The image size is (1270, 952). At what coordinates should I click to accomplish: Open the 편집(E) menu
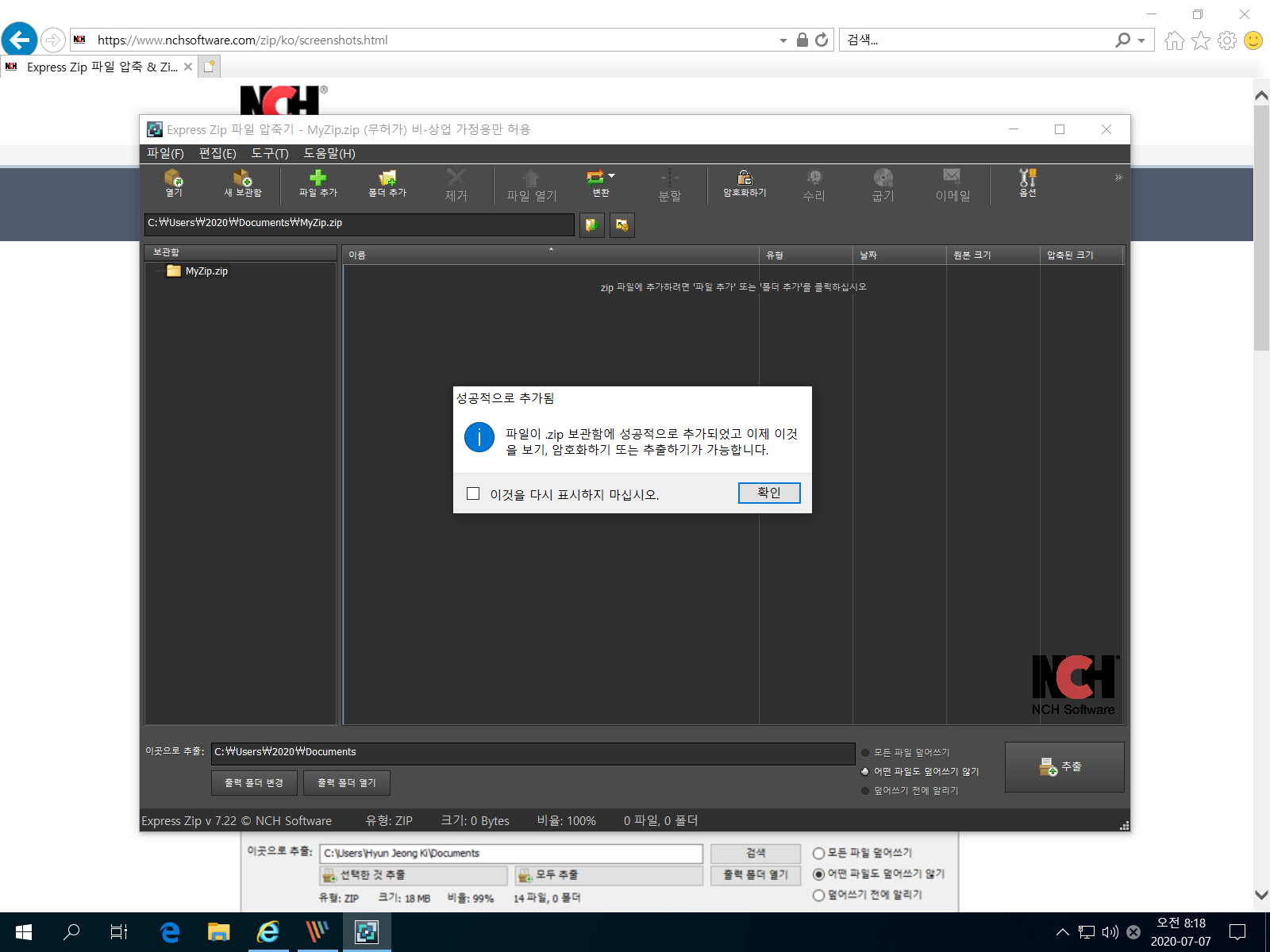point(217,153)
